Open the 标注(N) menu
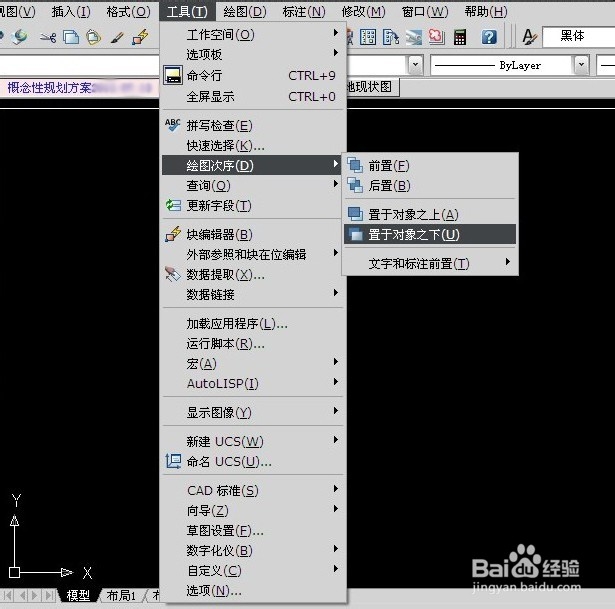615x609 pixels. (304, 11)
